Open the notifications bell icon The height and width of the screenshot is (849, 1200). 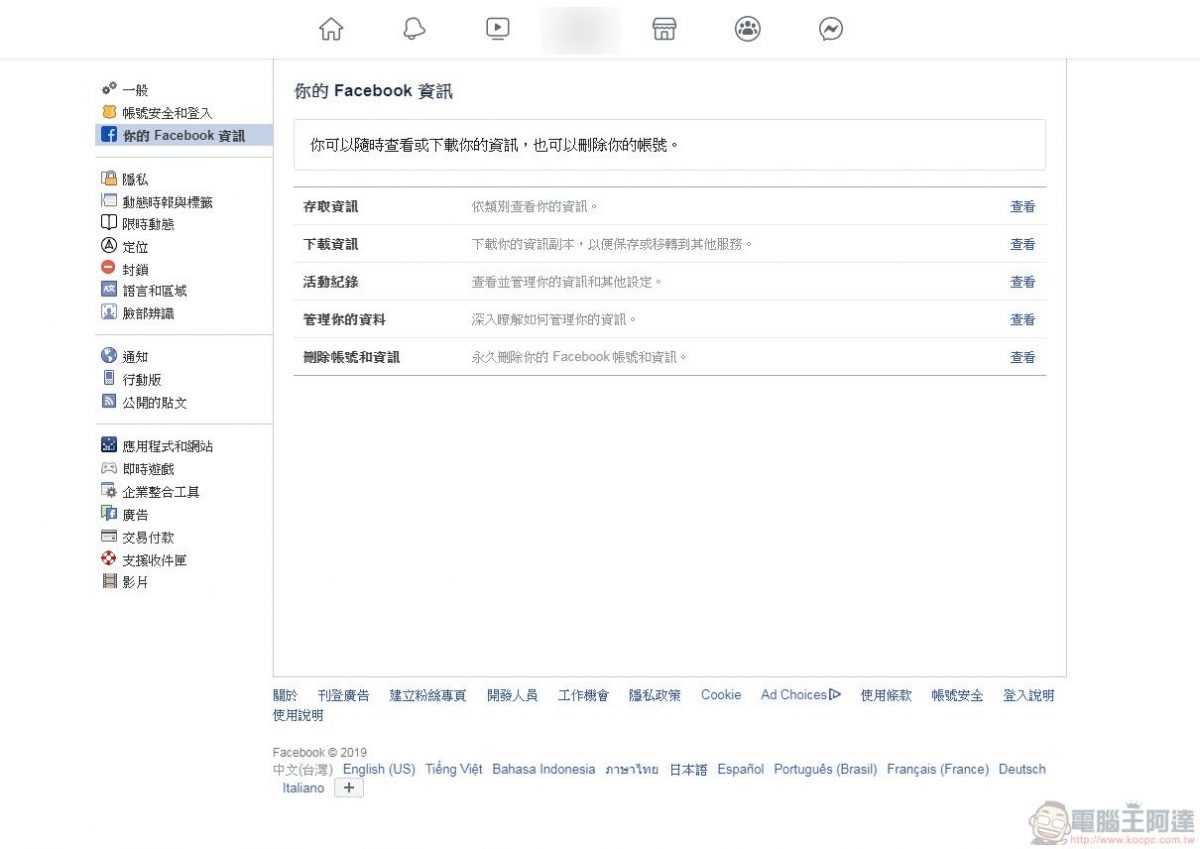[414, 29]
